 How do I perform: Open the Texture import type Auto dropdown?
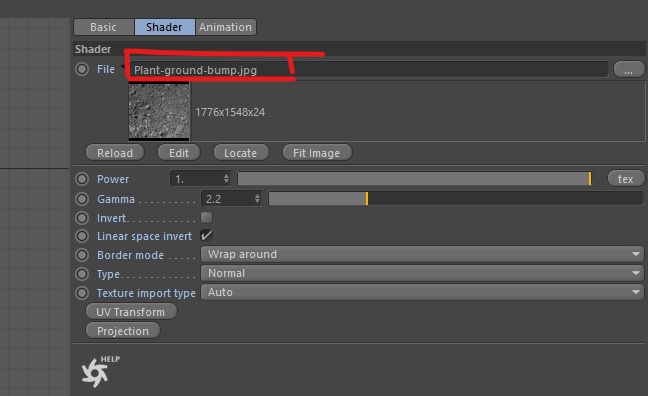click(x=422, y=292)
